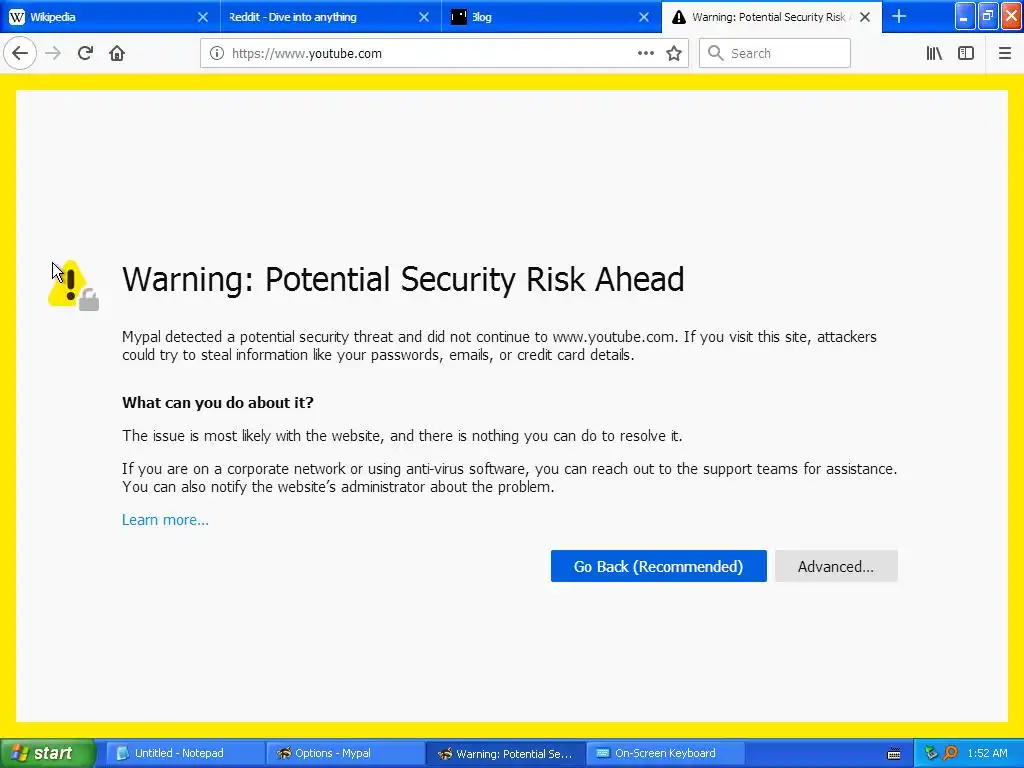Select Warning: Potential Se... taskbar button

pyautogui.click(x=504, y=753)
